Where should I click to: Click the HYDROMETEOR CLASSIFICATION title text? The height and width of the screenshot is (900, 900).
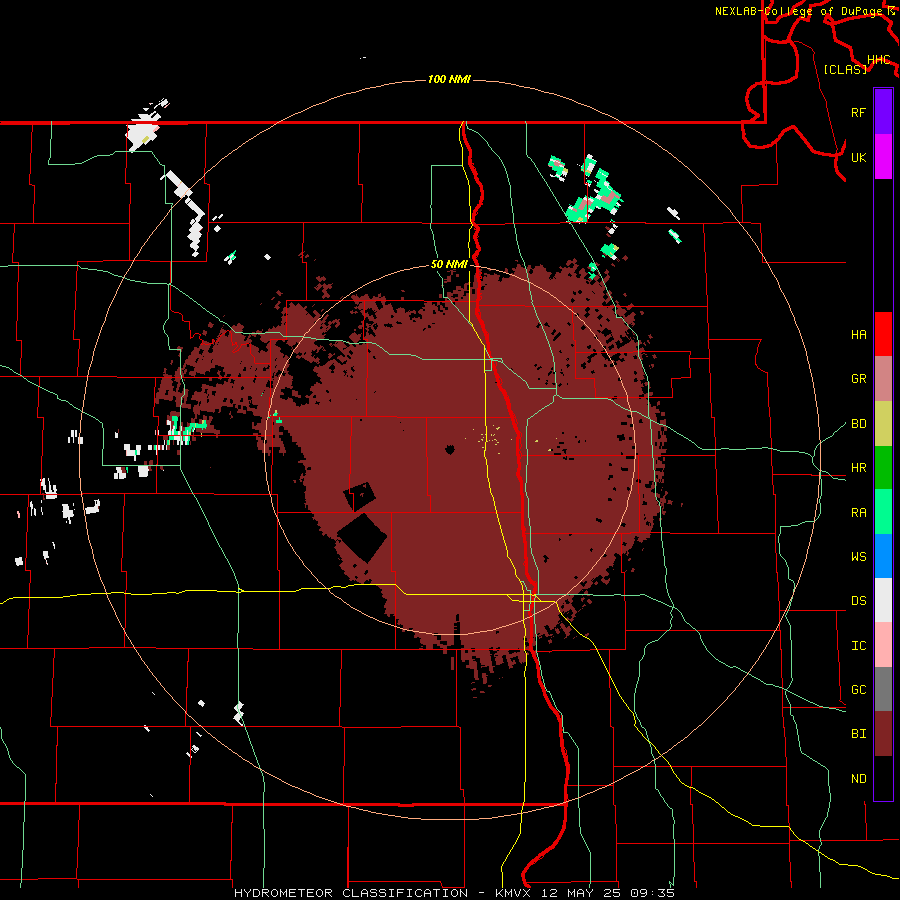tap(351, 893)
